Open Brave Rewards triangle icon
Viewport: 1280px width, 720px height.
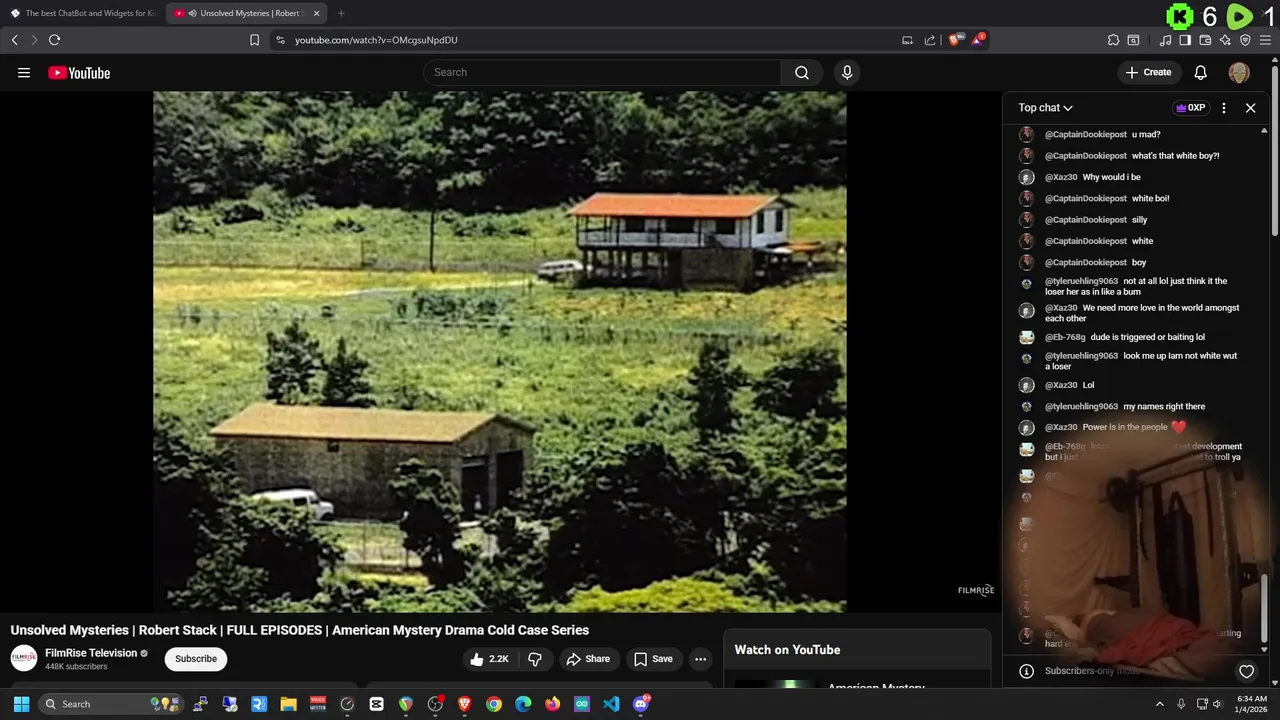978,40
